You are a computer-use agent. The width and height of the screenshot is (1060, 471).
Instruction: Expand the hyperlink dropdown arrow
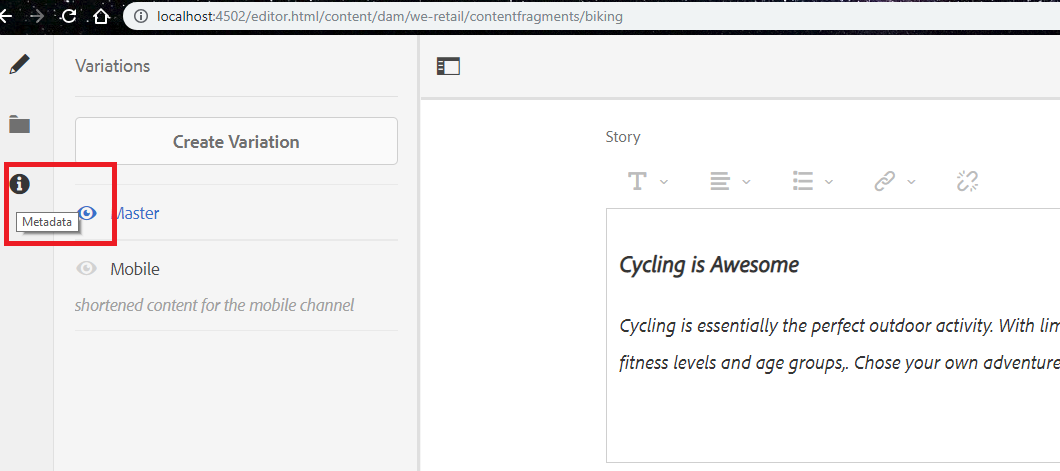tap(911, 182)
